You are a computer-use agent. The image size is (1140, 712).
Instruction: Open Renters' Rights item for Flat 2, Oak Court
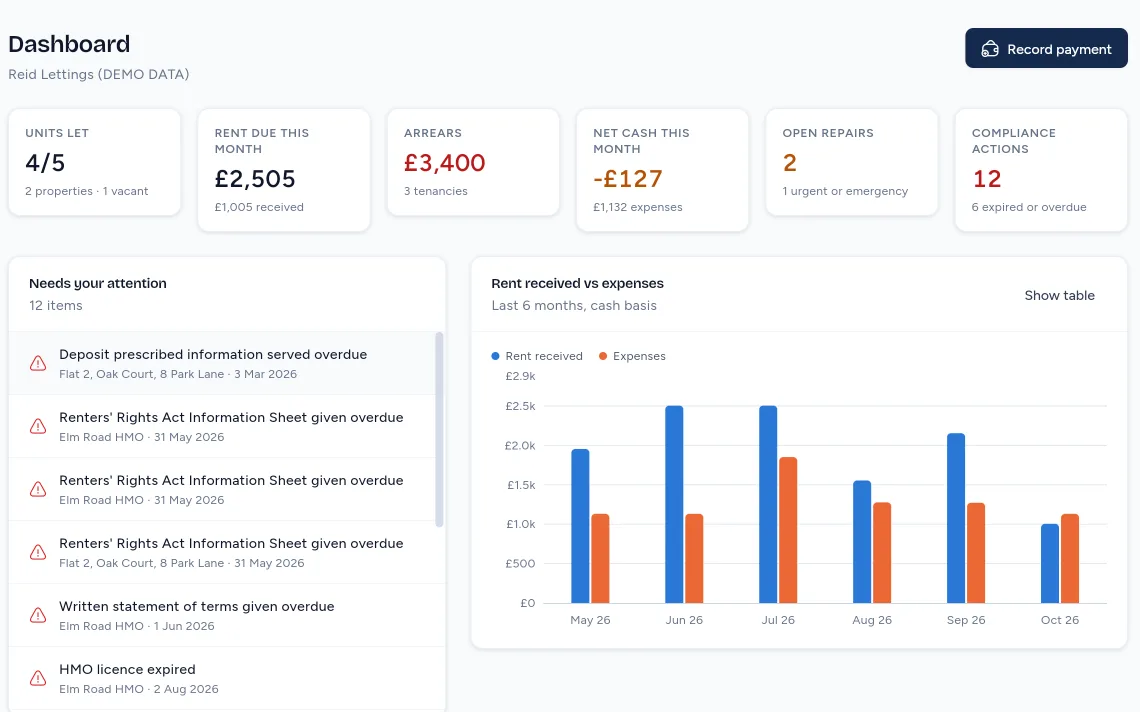click(x=222, y=553)
